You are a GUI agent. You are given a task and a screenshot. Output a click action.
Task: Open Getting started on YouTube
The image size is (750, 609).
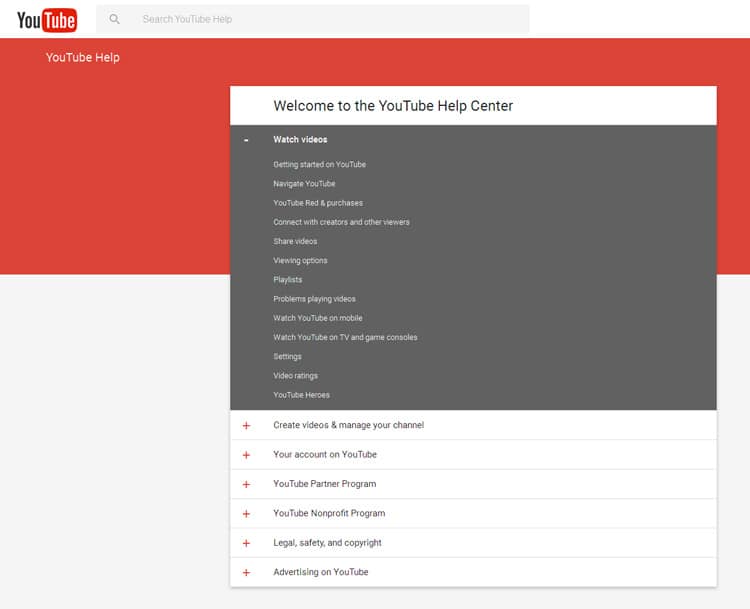pos(320,165)
